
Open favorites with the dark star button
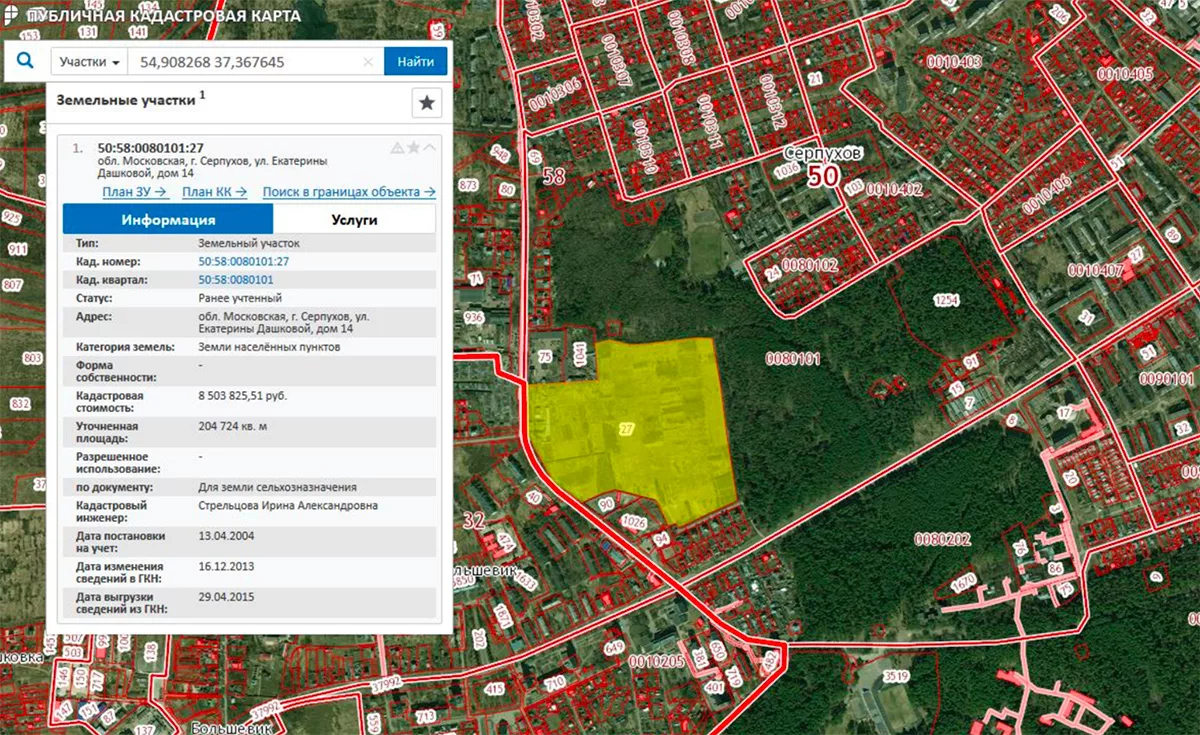[427, 102]
